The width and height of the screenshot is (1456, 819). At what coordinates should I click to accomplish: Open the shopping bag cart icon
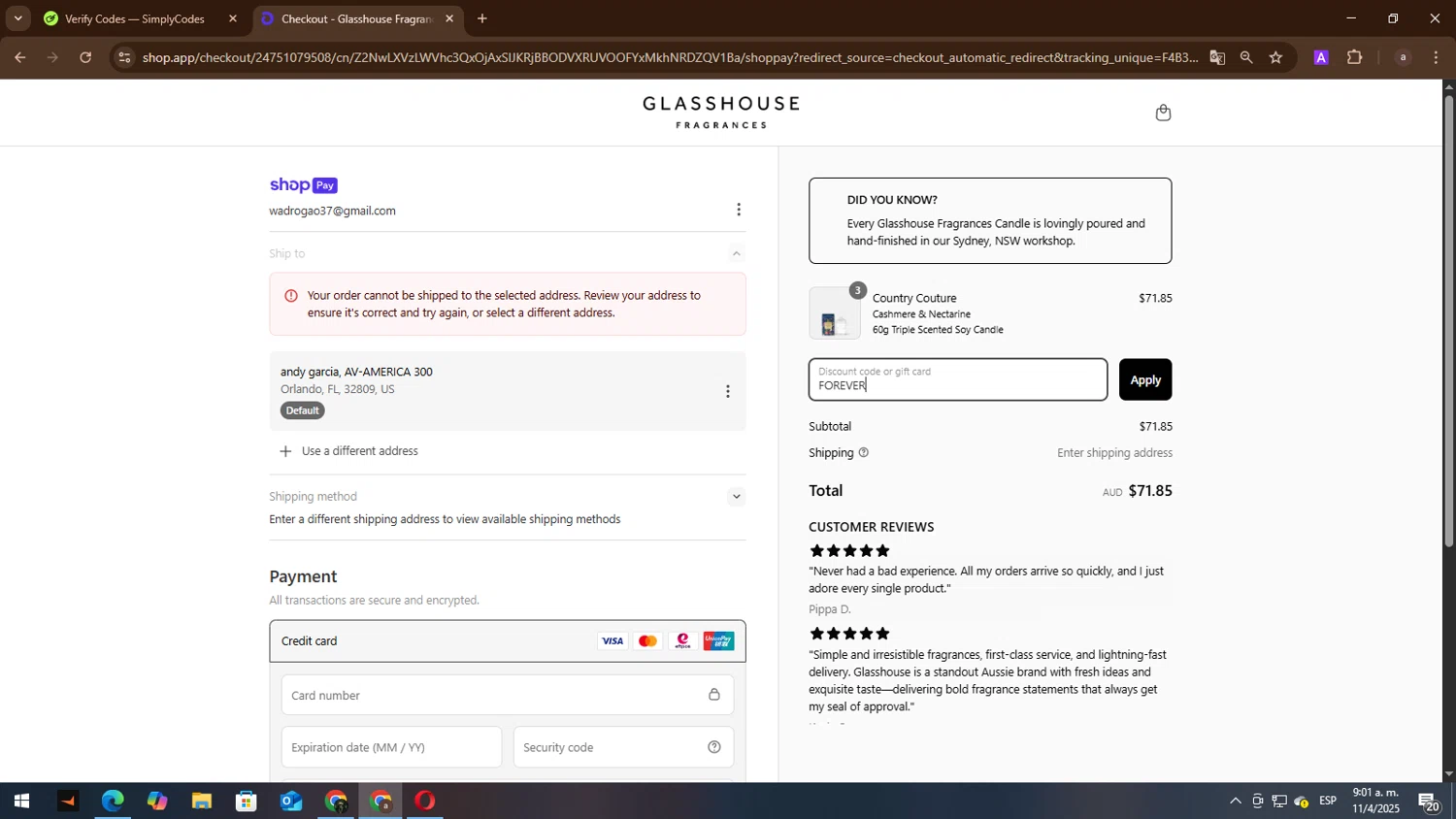coord(1163,113)
